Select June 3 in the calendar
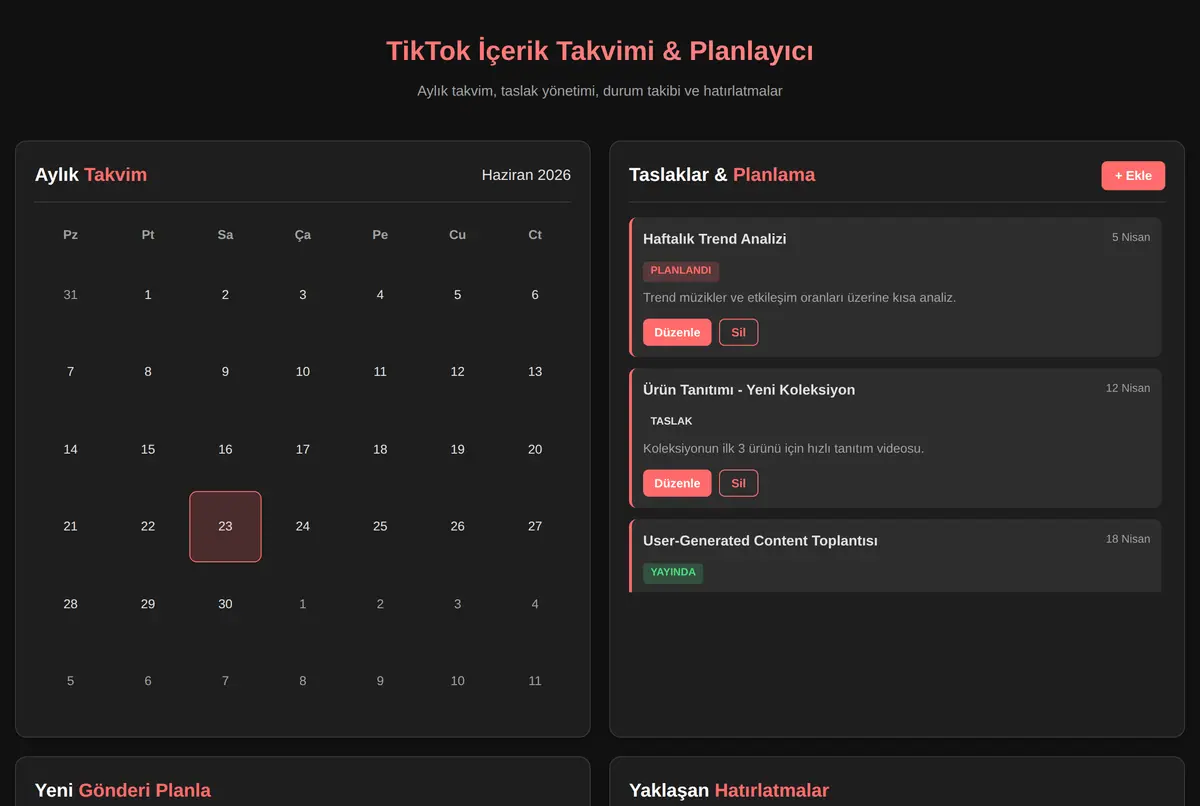 (303, 294)
